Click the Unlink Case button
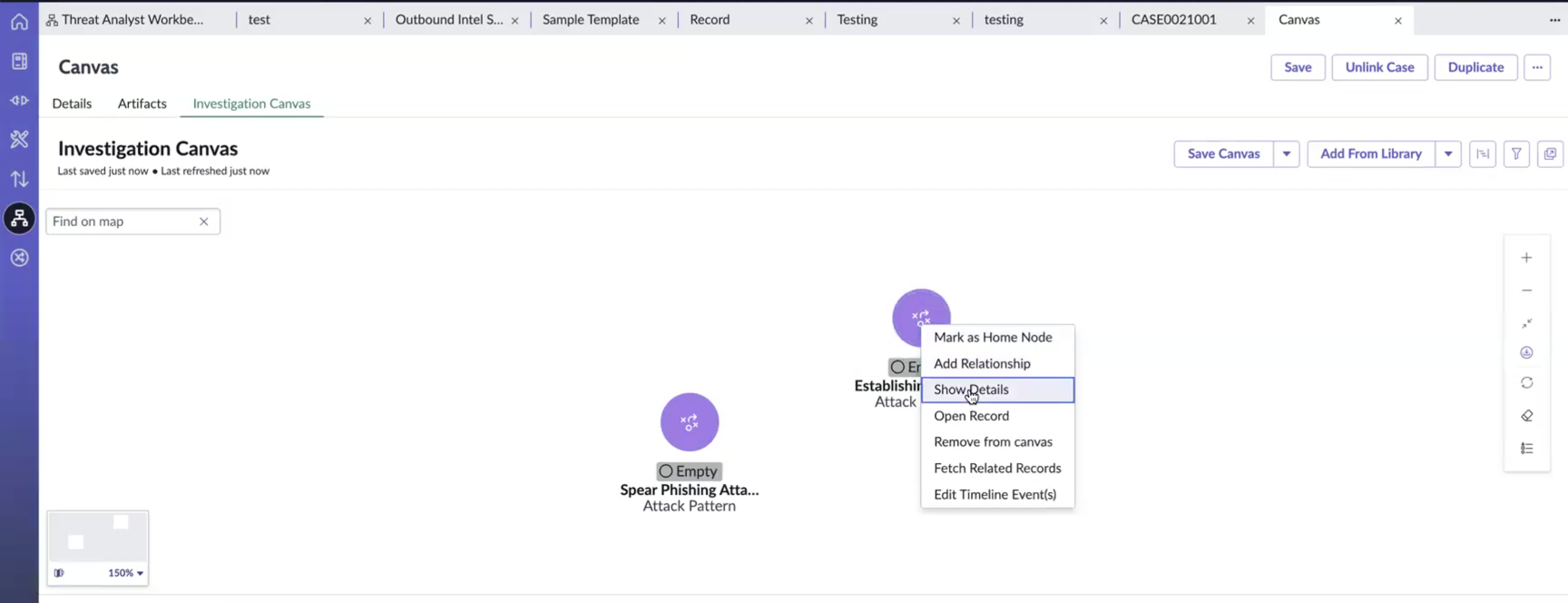 click(x=1379, y=67)
